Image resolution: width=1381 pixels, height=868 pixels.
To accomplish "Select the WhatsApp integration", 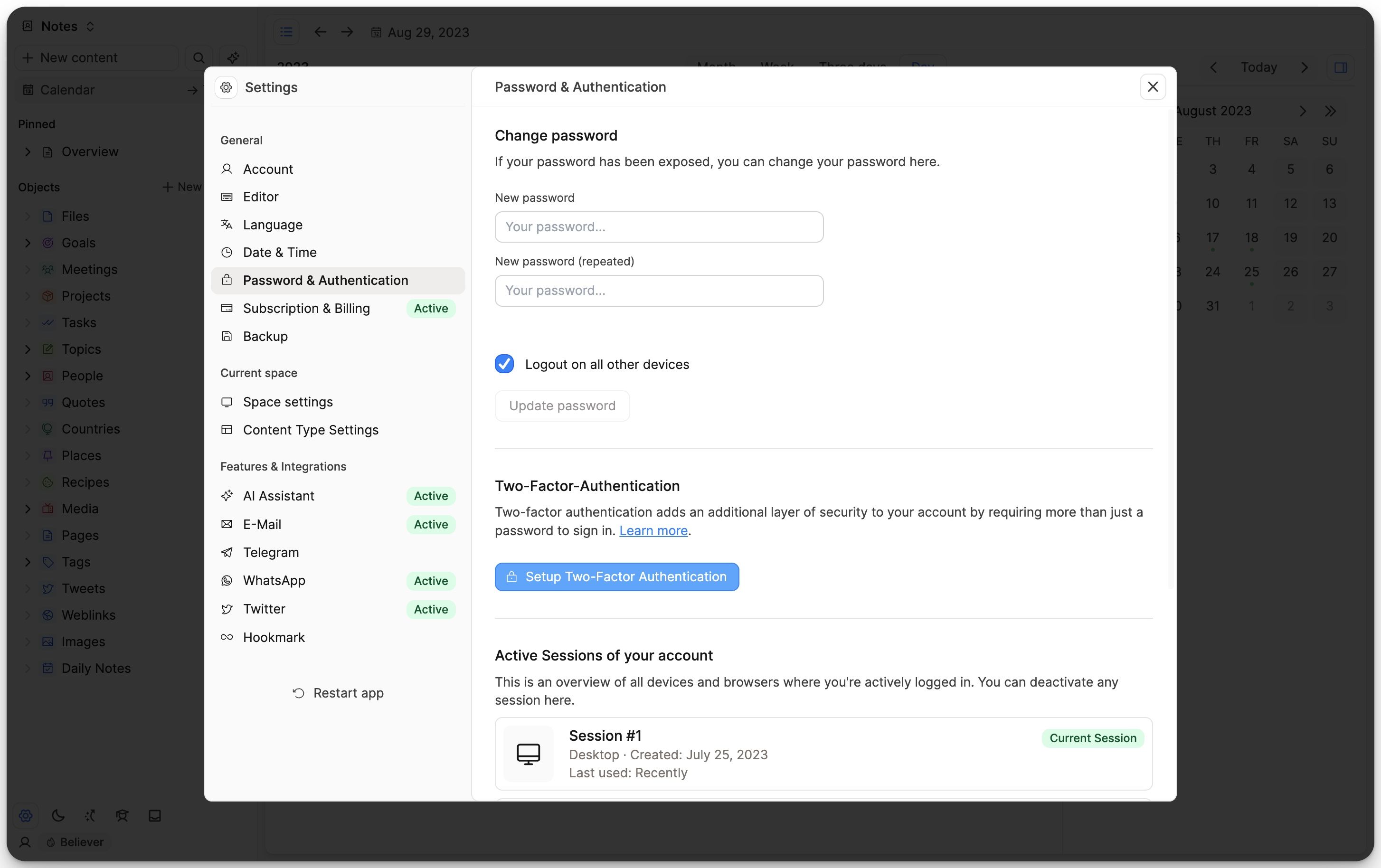I will point(274,580).
